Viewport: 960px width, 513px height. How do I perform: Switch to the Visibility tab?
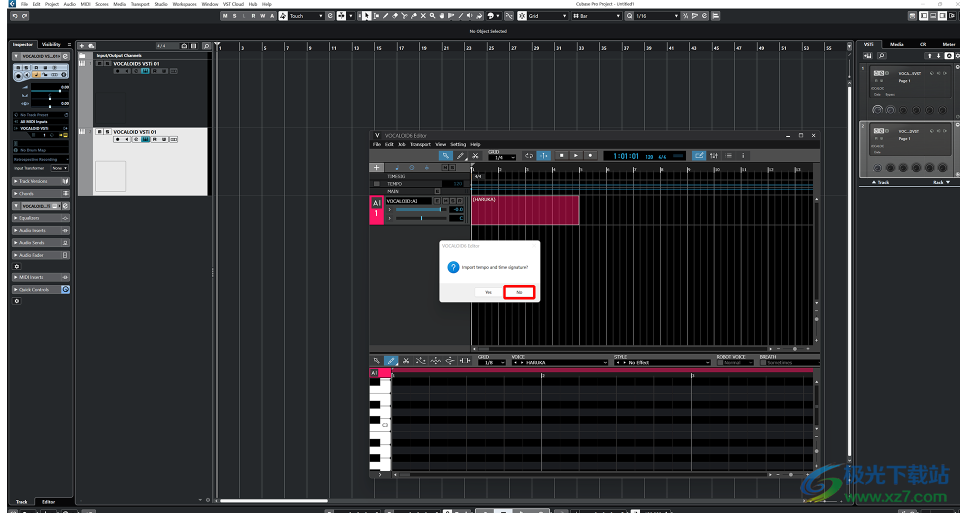tap(51, 45)
